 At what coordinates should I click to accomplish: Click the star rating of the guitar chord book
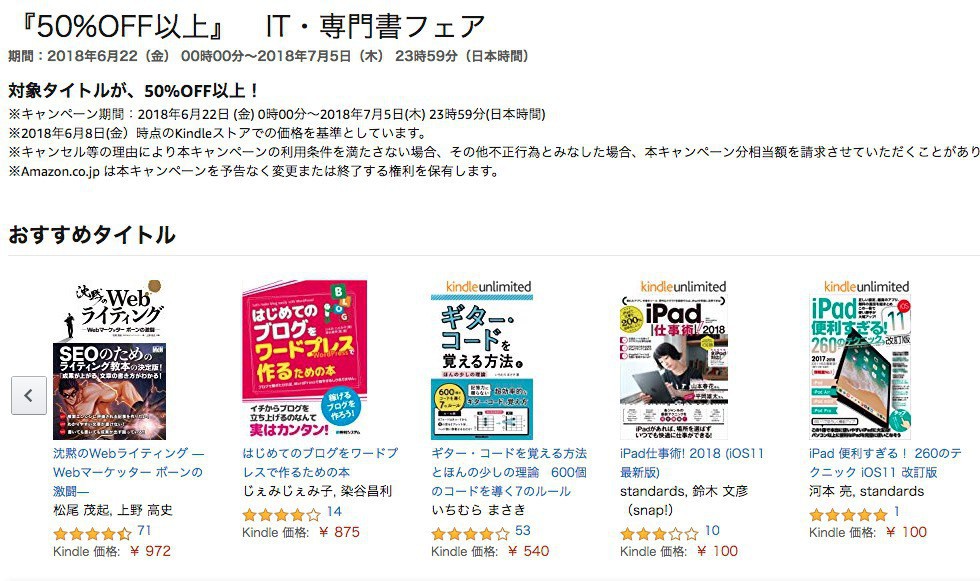click(x=470, y=534)
